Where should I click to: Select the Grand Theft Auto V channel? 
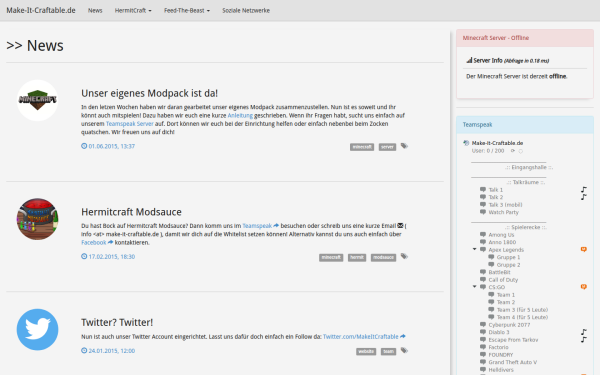coord(512,362)
